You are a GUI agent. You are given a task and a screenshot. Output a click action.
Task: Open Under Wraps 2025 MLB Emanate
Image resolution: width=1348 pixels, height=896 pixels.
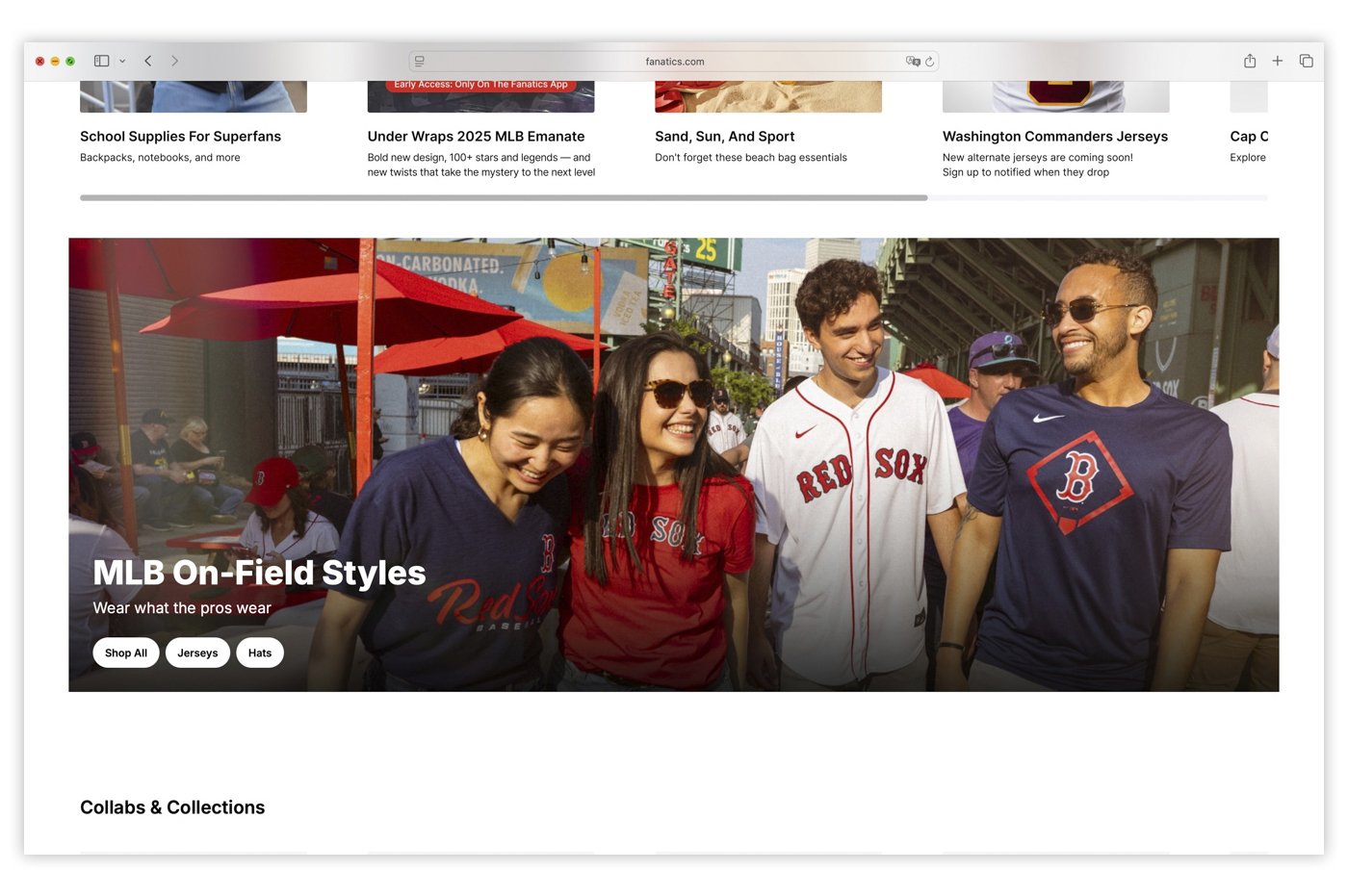(x=476, y=137)
